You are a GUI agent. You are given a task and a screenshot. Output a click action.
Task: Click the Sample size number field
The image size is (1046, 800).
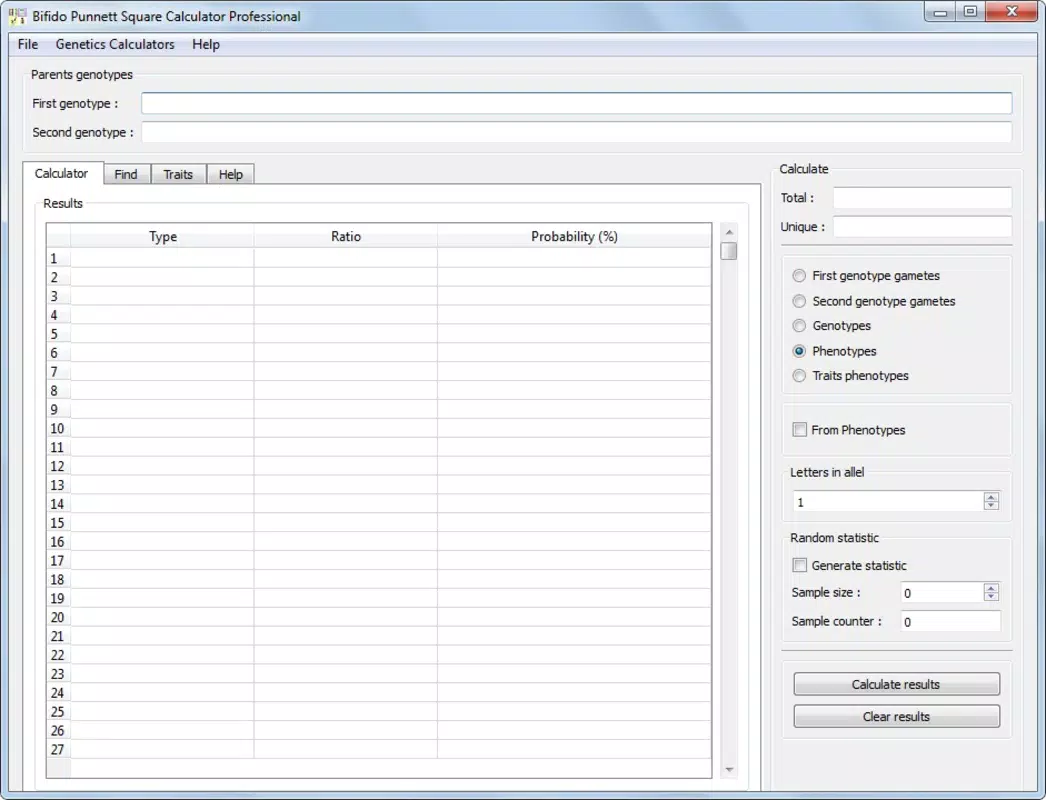pos(942,592)
